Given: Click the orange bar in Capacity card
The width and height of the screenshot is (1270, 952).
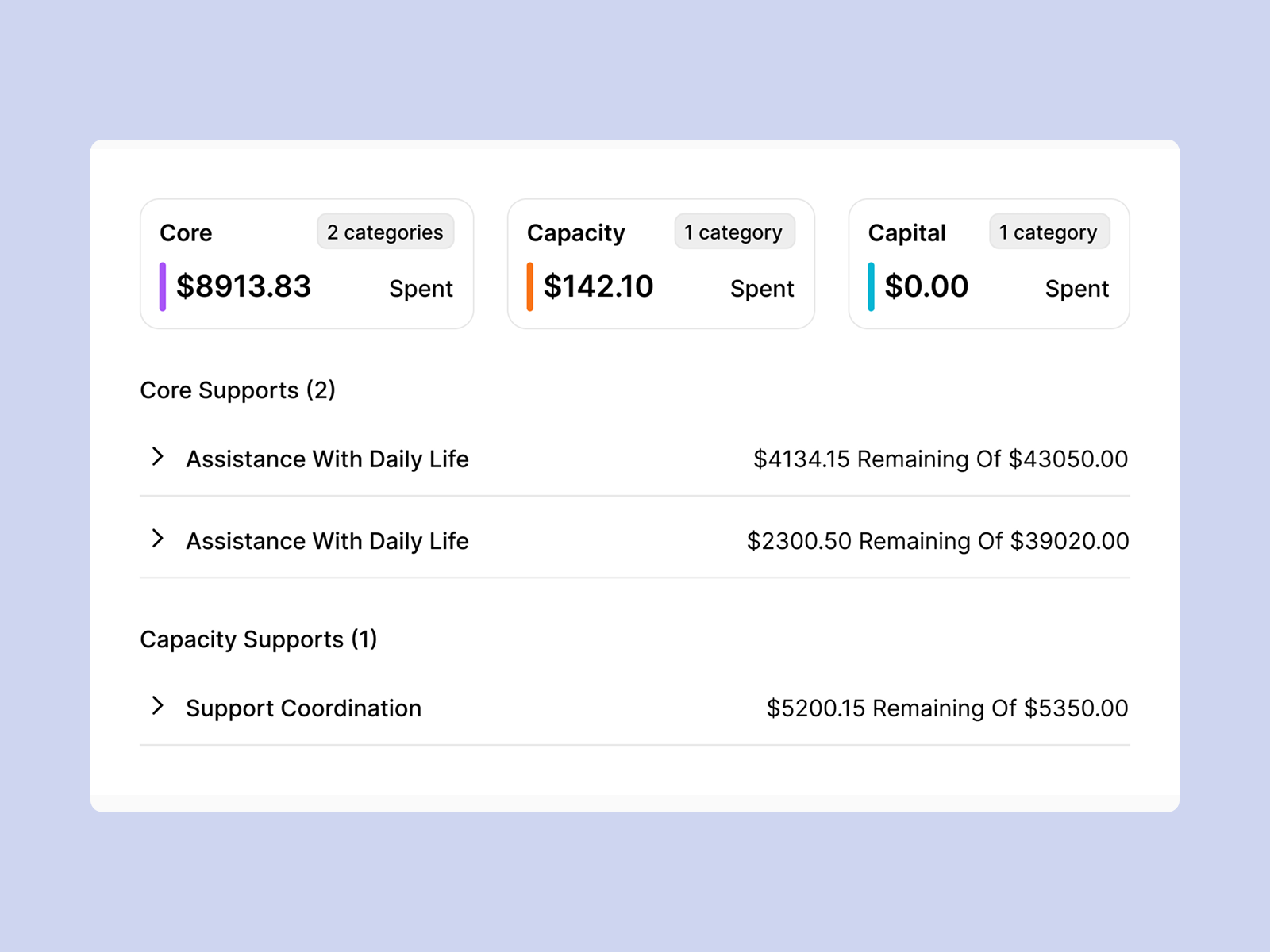Looking at the screenshot, I should click(530, 286).
